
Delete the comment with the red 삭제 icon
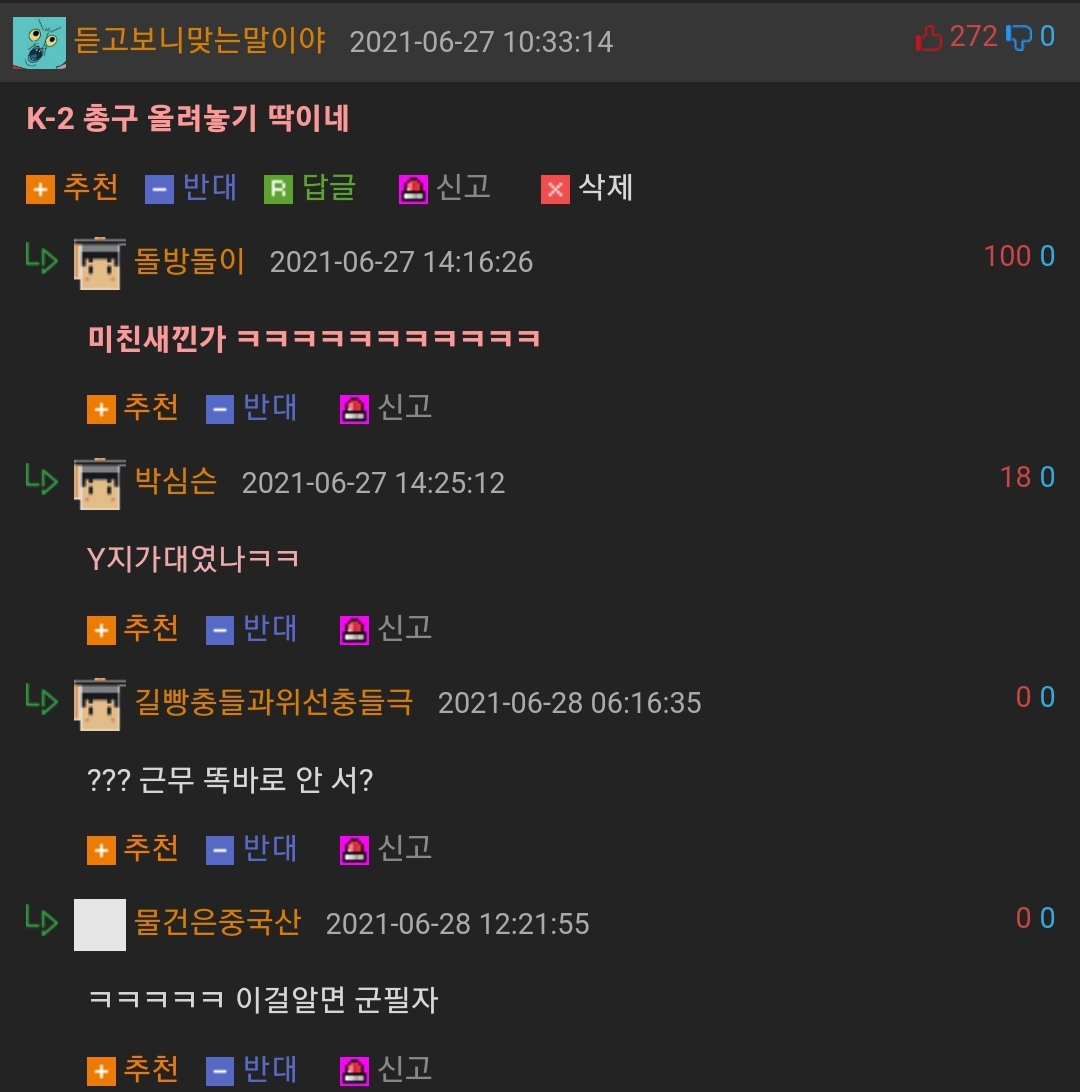click(x=555, y=189)
